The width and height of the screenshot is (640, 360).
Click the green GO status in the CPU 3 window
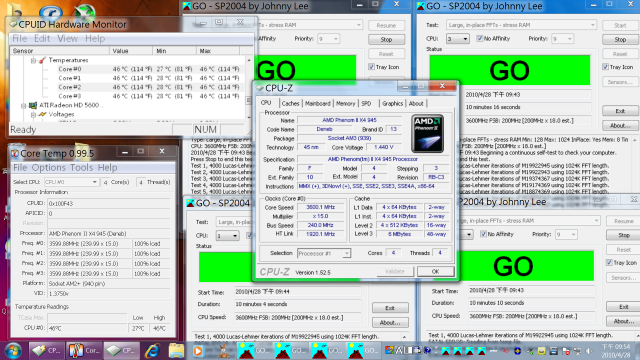point(510,71)
